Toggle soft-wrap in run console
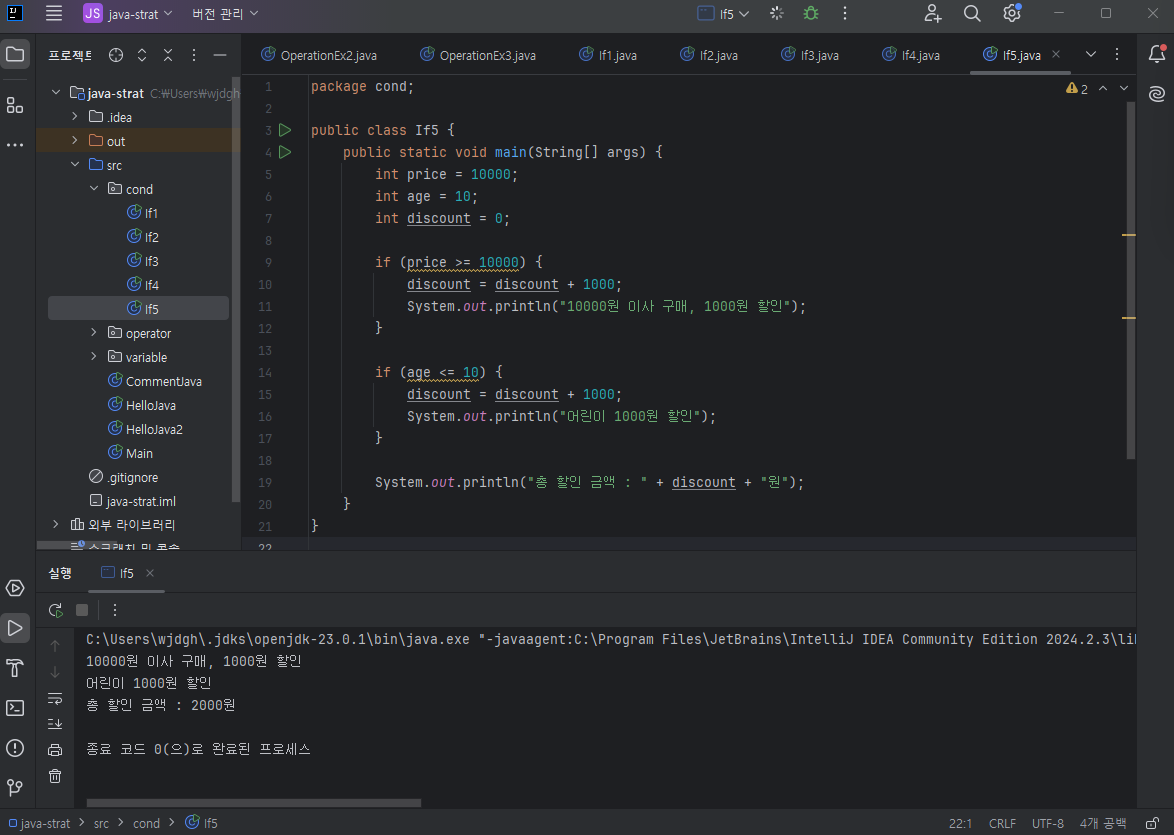1174x835 pixels. [x=55, y=698]
